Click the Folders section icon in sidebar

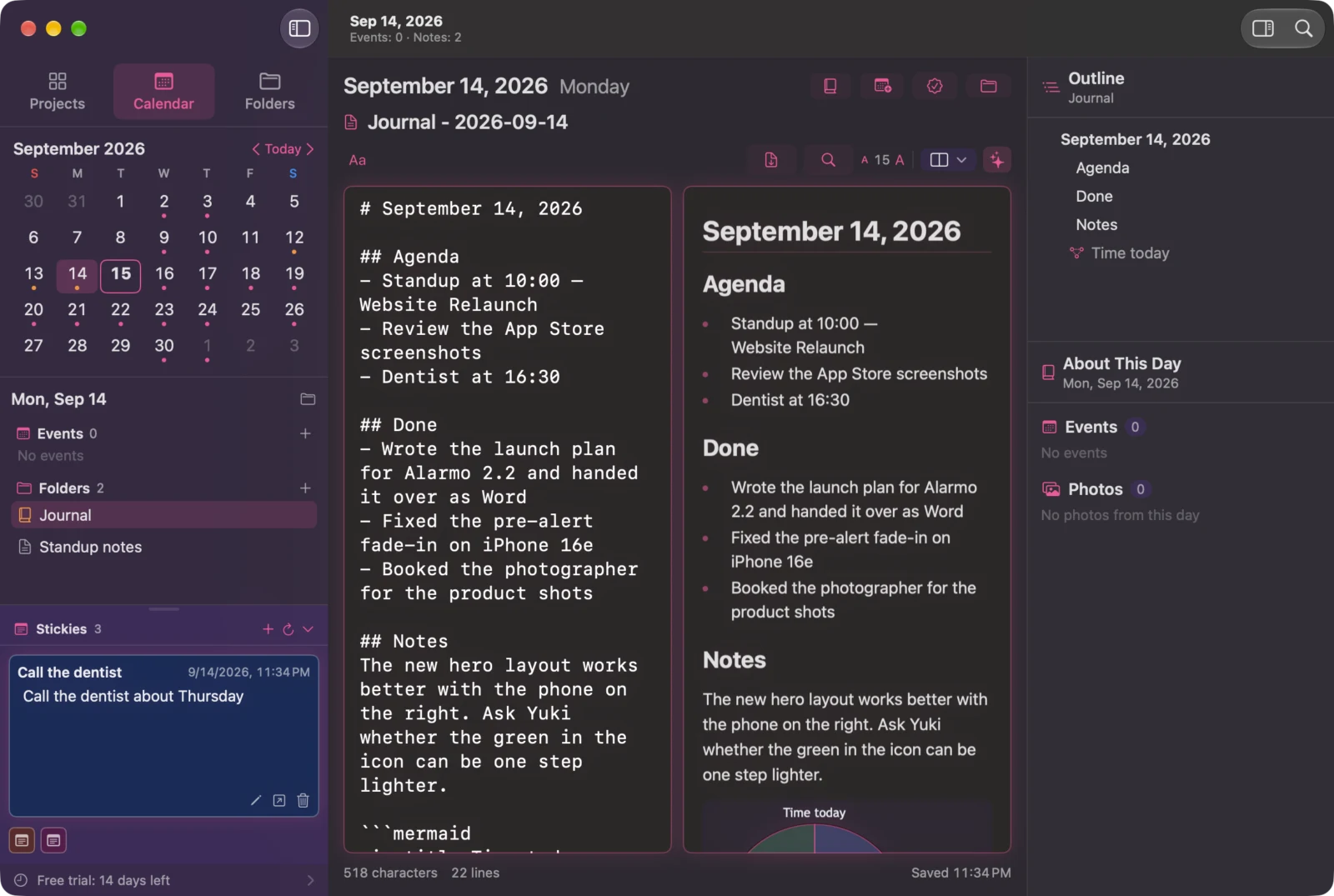point(24,488)
